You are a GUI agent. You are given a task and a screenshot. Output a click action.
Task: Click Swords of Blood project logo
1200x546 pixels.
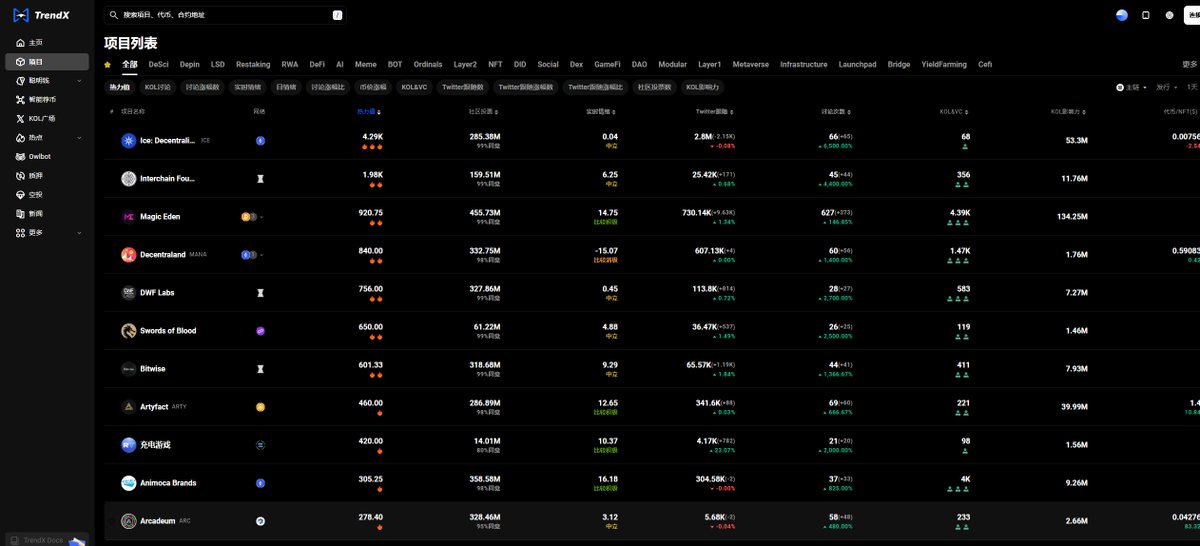click(x=128, y=331)
